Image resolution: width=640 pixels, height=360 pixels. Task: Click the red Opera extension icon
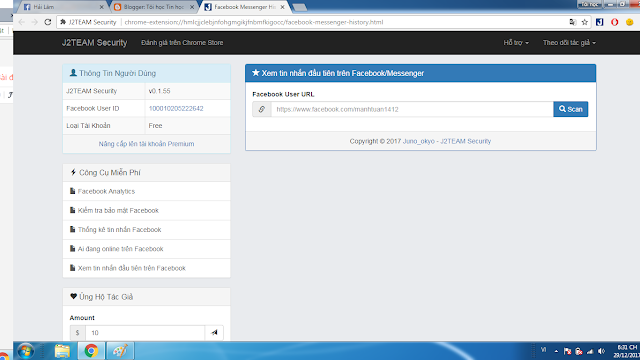tap(614, 22)
